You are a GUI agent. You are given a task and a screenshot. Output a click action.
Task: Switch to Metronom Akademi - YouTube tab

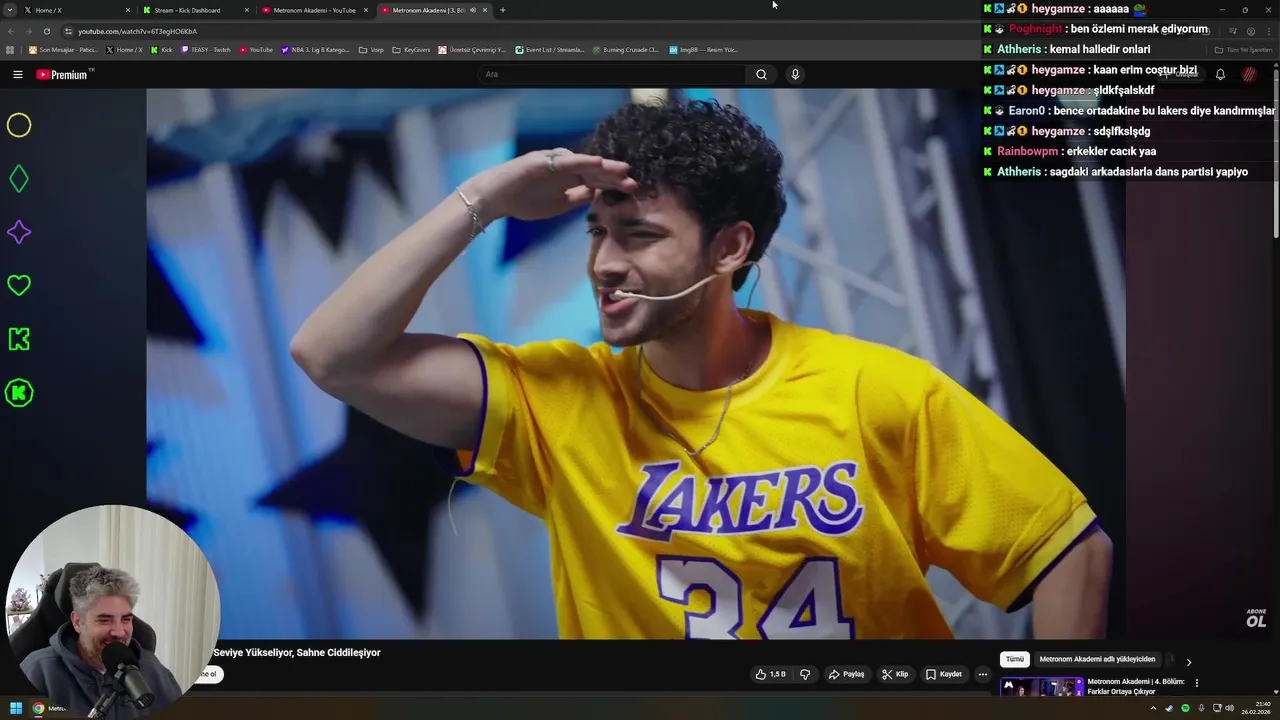pos(314,10)
